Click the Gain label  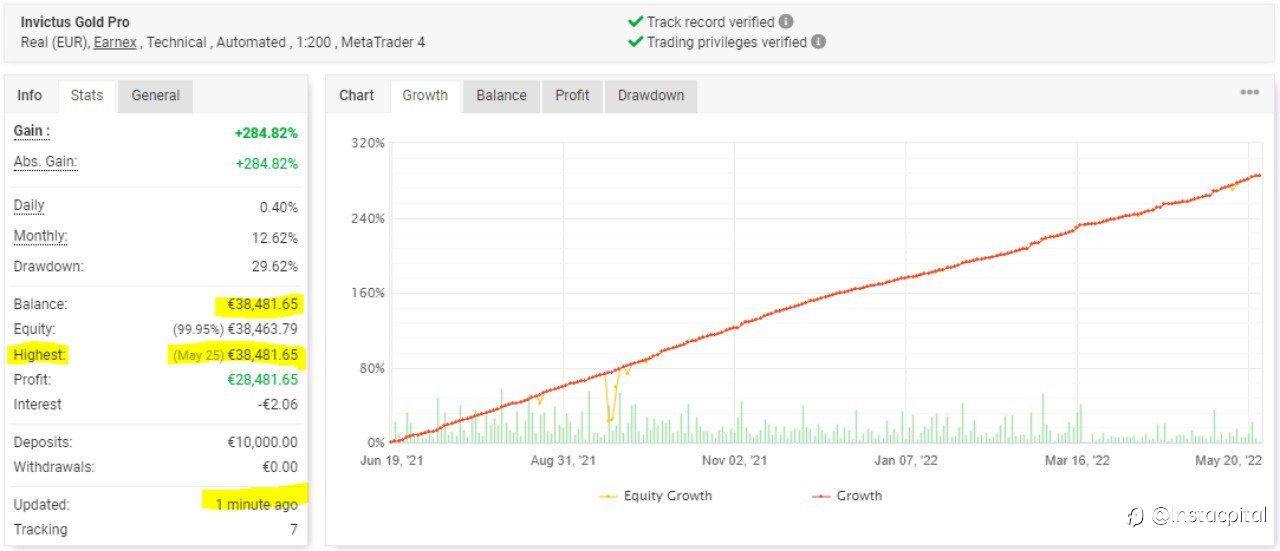pyautogui.click(x=32, y=131)
